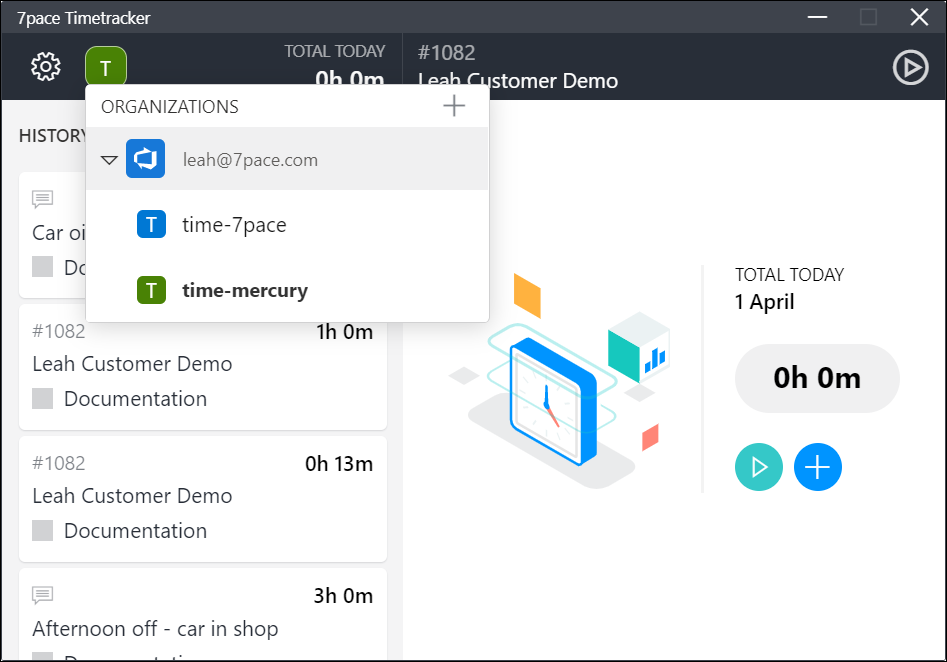The width and height of the screenshot is (947, 662).
Task: Click the ORGANIZATIONS heading
Action: click(170, 107)
